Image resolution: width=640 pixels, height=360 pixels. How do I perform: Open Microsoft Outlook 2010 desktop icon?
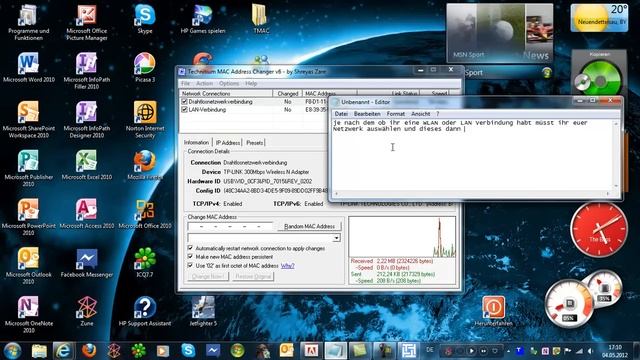pyautogui.click(x=29, y=265)
